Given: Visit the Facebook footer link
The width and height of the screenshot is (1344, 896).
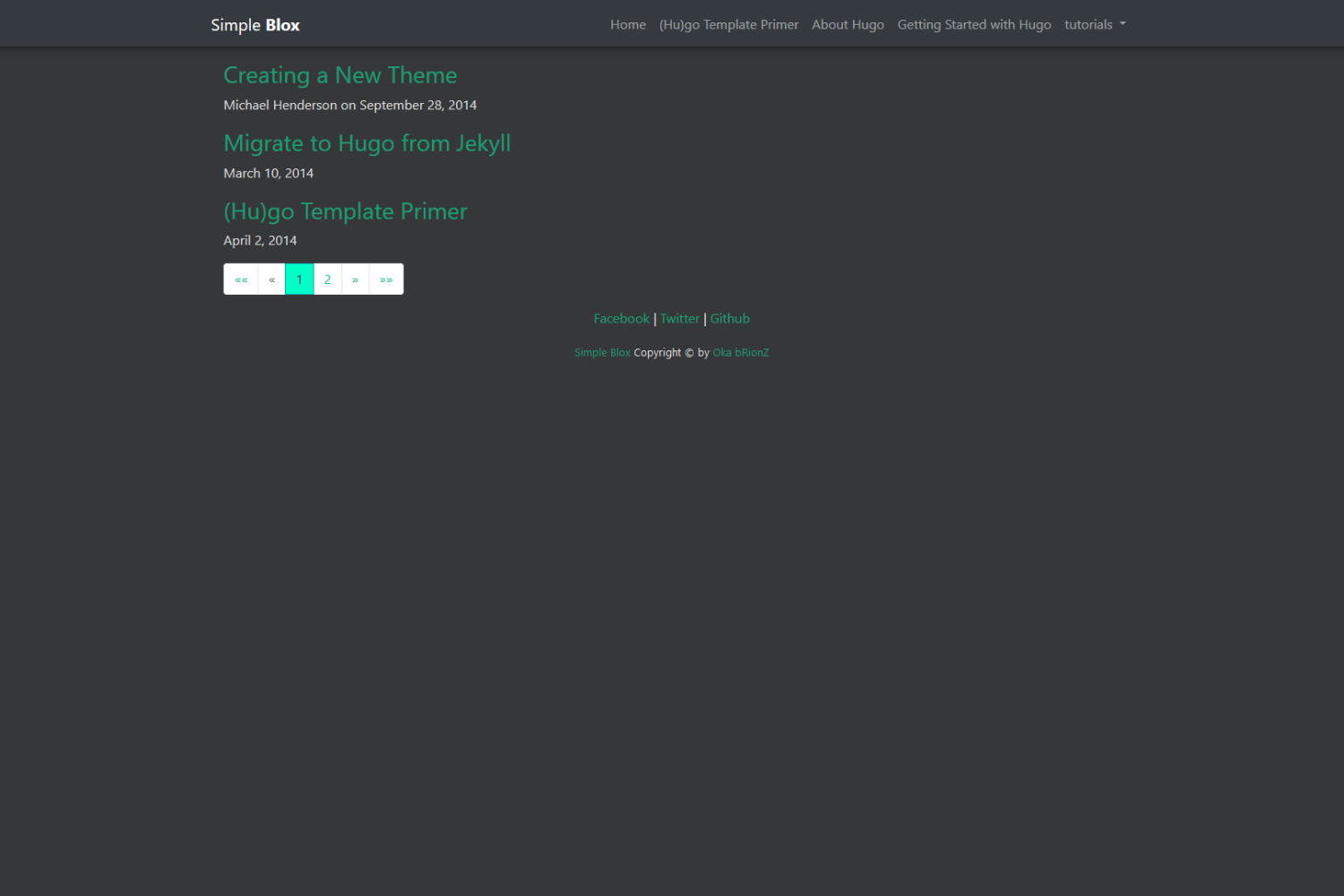Looking at the screenshot, I should coord(622,319).
